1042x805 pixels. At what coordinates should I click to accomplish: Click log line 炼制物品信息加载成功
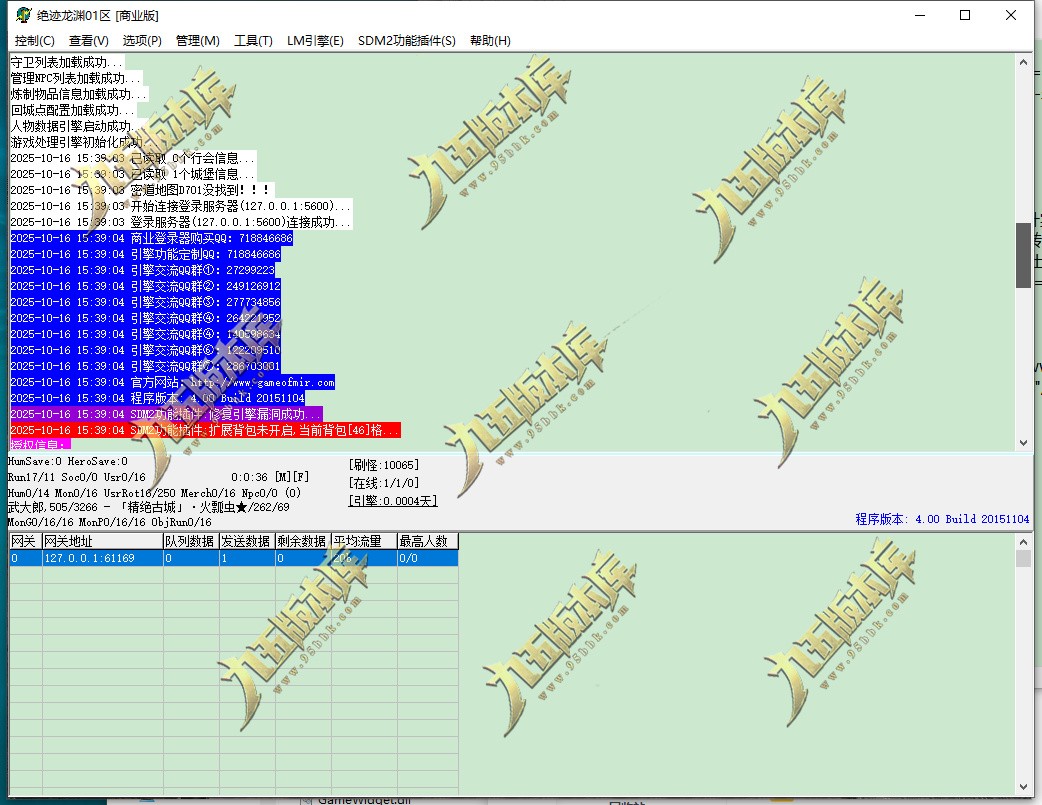pos(79,94)
